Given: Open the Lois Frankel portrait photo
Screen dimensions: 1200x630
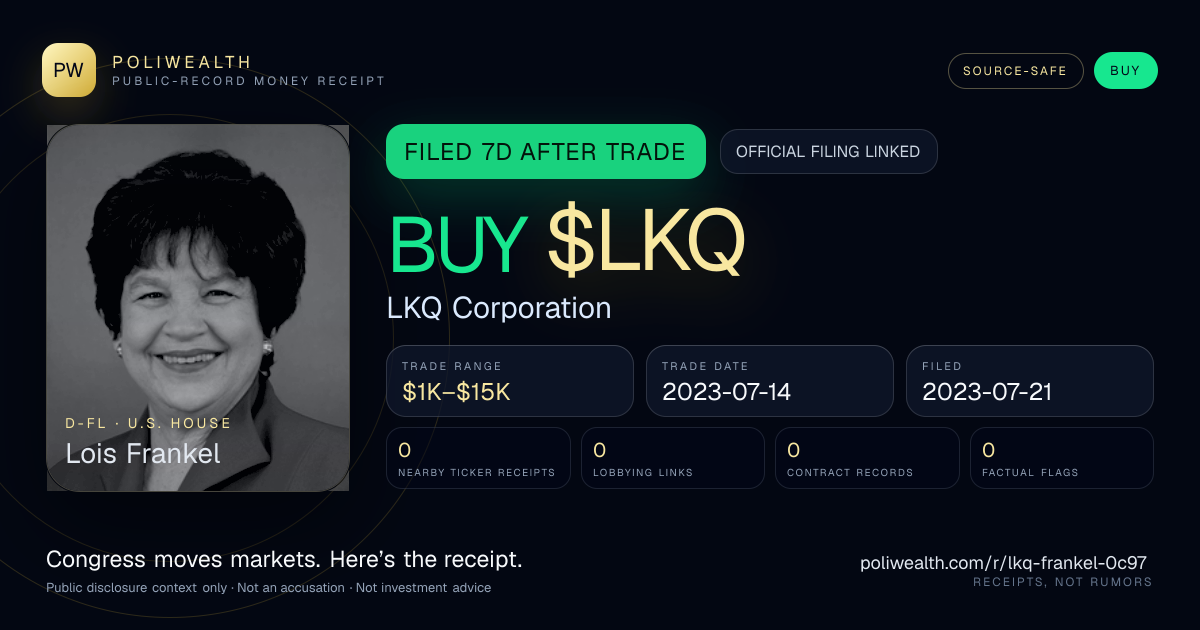Looking at the screenshot, I should [x=198, y=308].
